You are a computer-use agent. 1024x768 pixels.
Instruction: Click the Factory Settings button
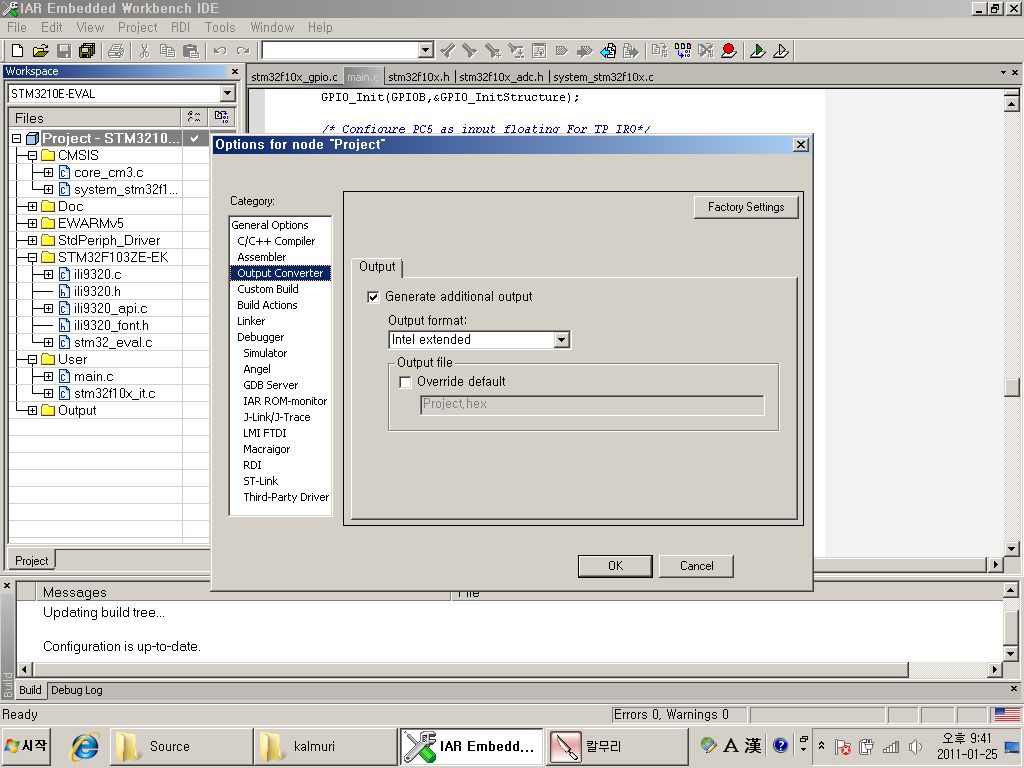coord(746,207)
